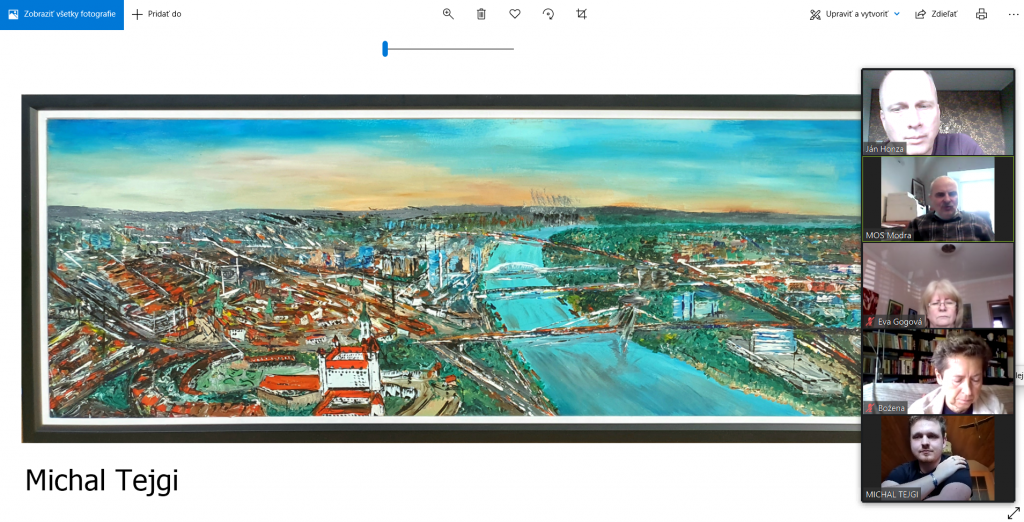Viewport: 1024px width, 522px height.
Task: Click Eva Gogová muted microphone icon
Action: (870, 321)
